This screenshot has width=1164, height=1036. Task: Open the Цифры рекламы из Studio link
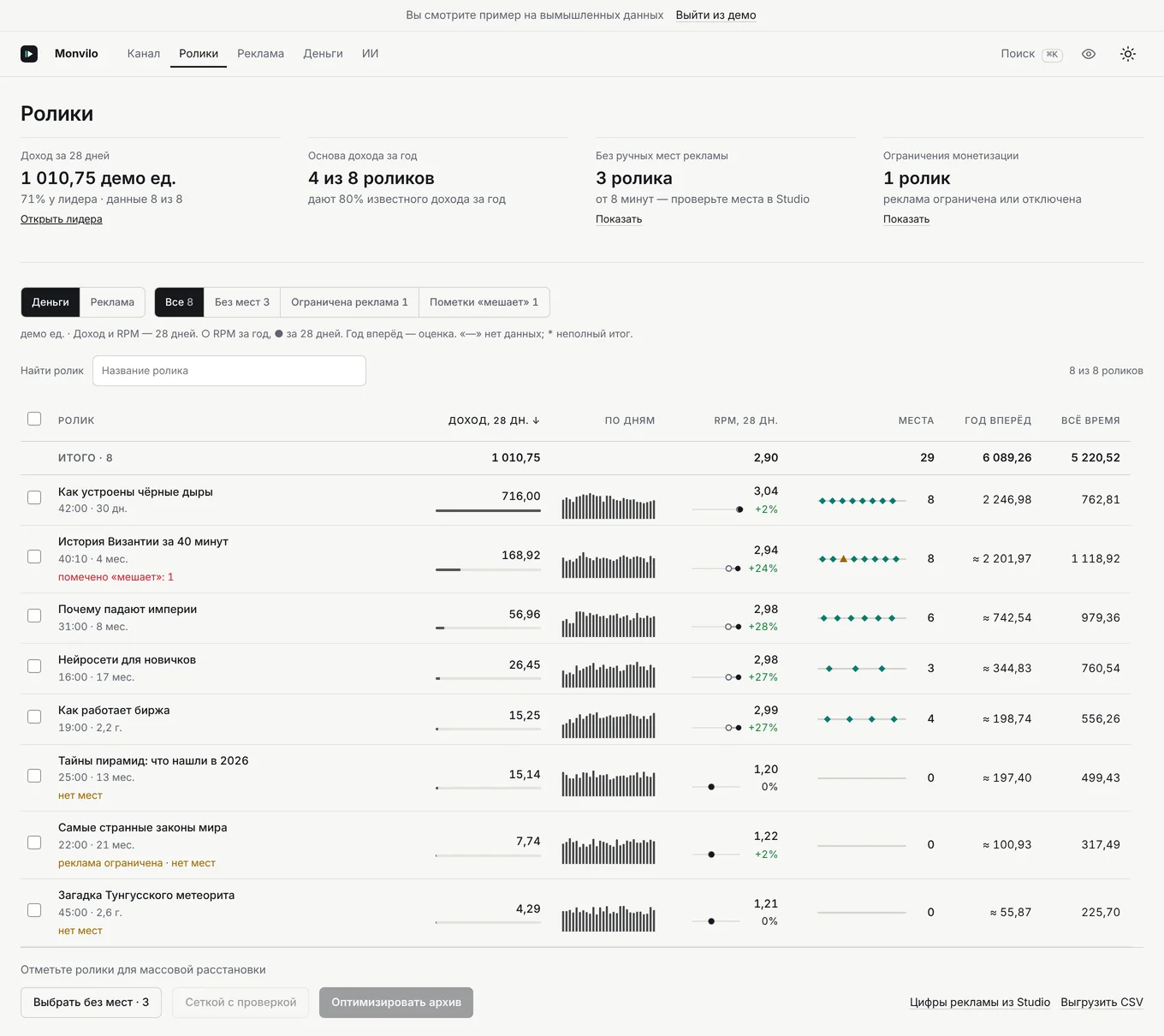click(x=980, y=1003)
